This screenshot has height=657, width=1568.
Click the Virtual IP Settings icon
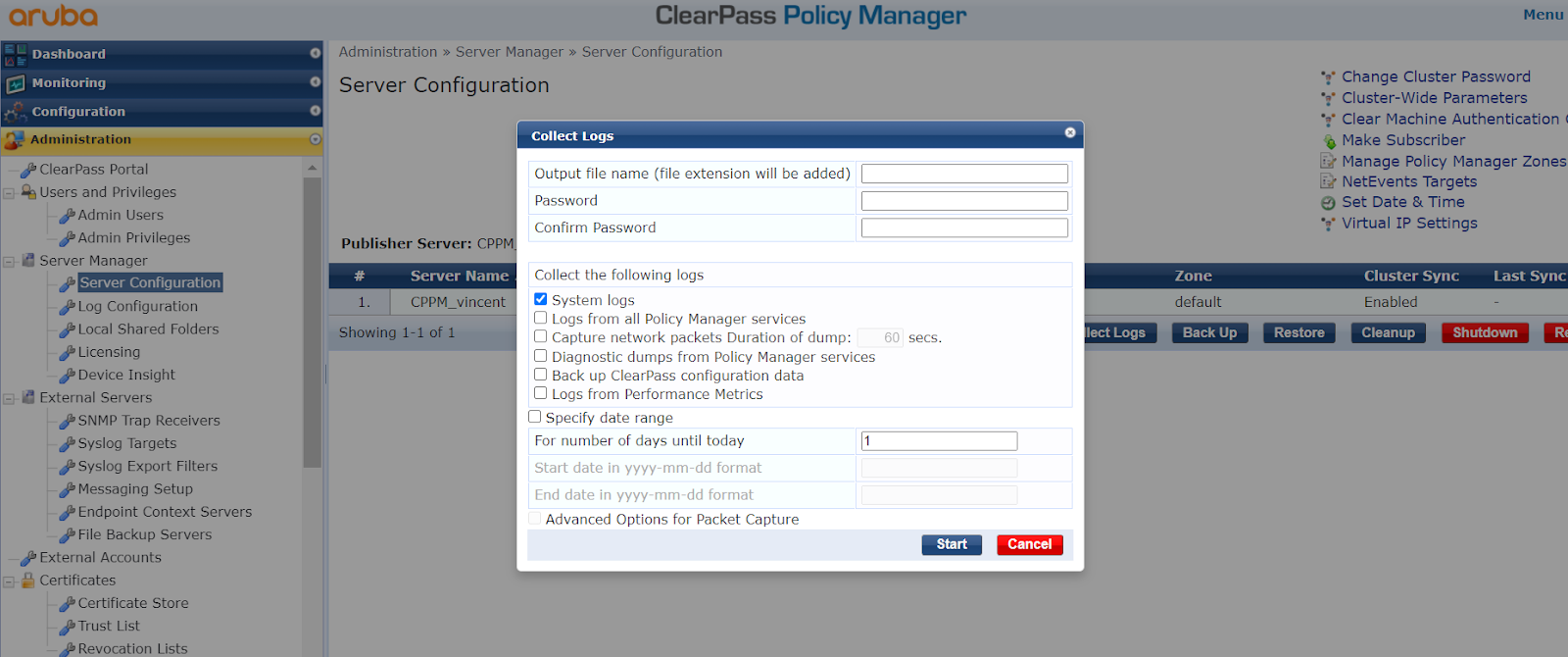point(1328,224)
